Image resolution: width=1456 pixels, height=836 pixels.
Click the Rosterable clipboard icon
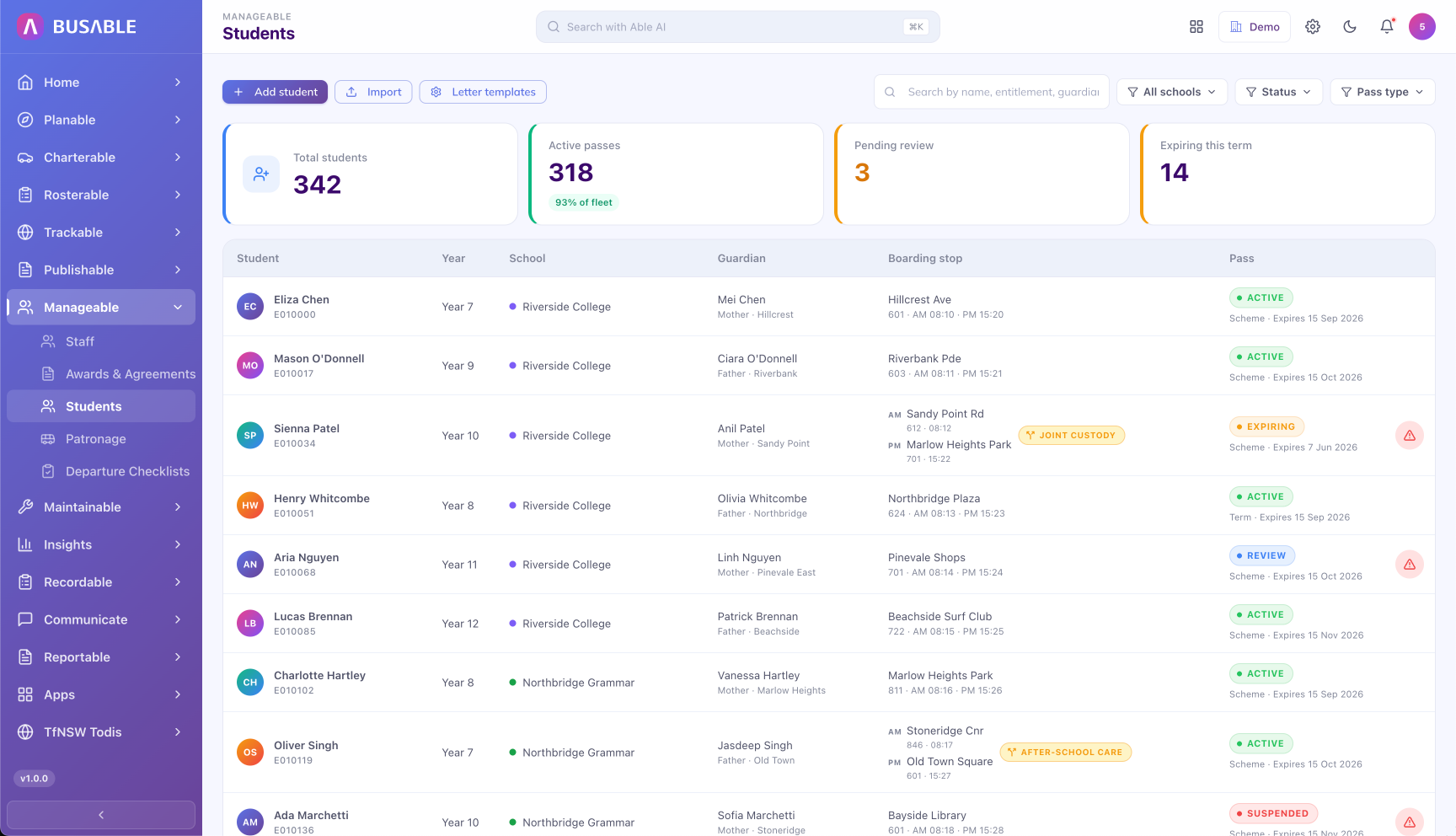click(x=25, y=195)
